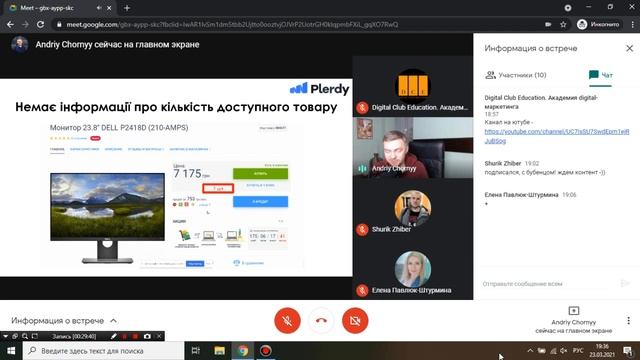Viewport: 640px width, 360px height.
Task: Take a screenshot with recorder camera icon
Action: (x=147, y=336)
